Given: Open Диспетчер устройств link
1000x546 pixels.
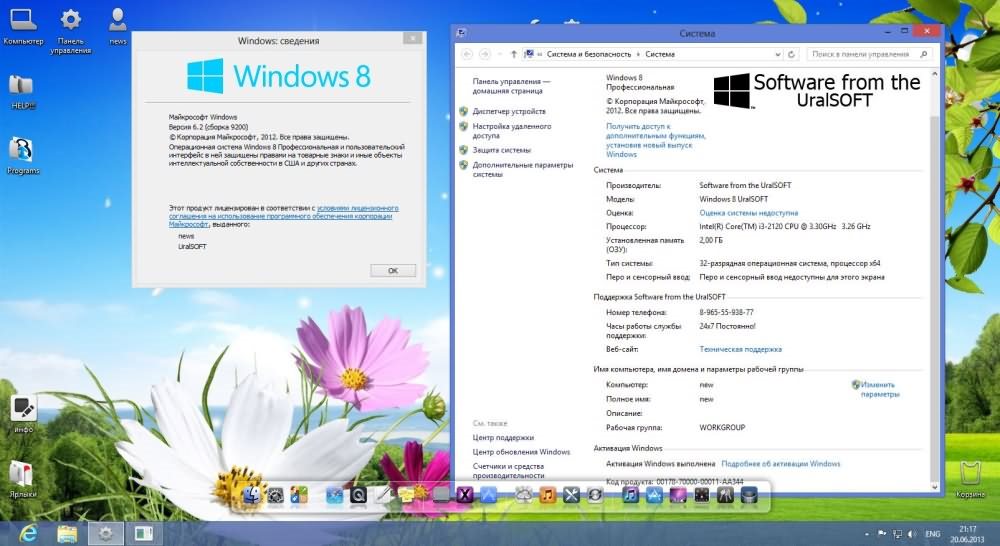Looking at the screenshot, I should click(x=509, y=111).
